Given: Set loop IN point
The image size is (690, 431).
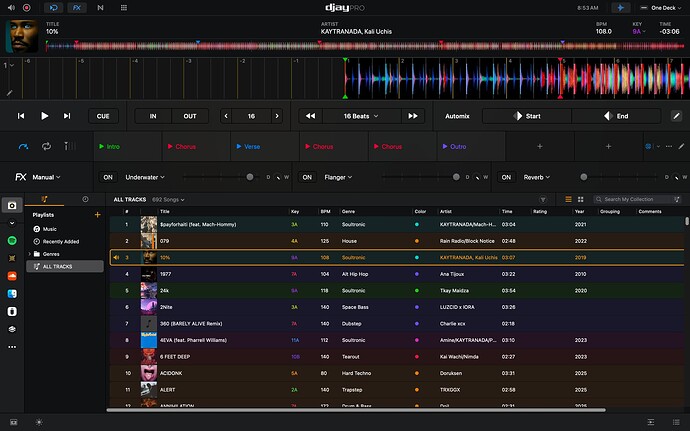Looking at the screenshot, I should coord(153,116).
